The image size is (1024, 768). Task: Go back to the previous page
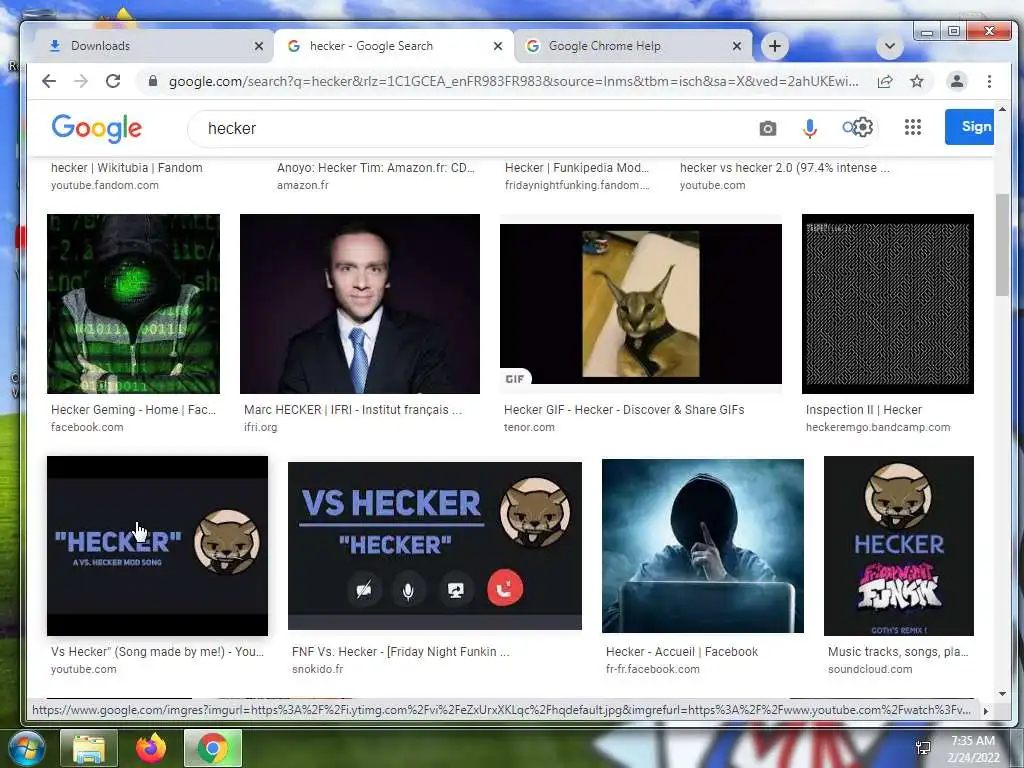pos(49,81)
